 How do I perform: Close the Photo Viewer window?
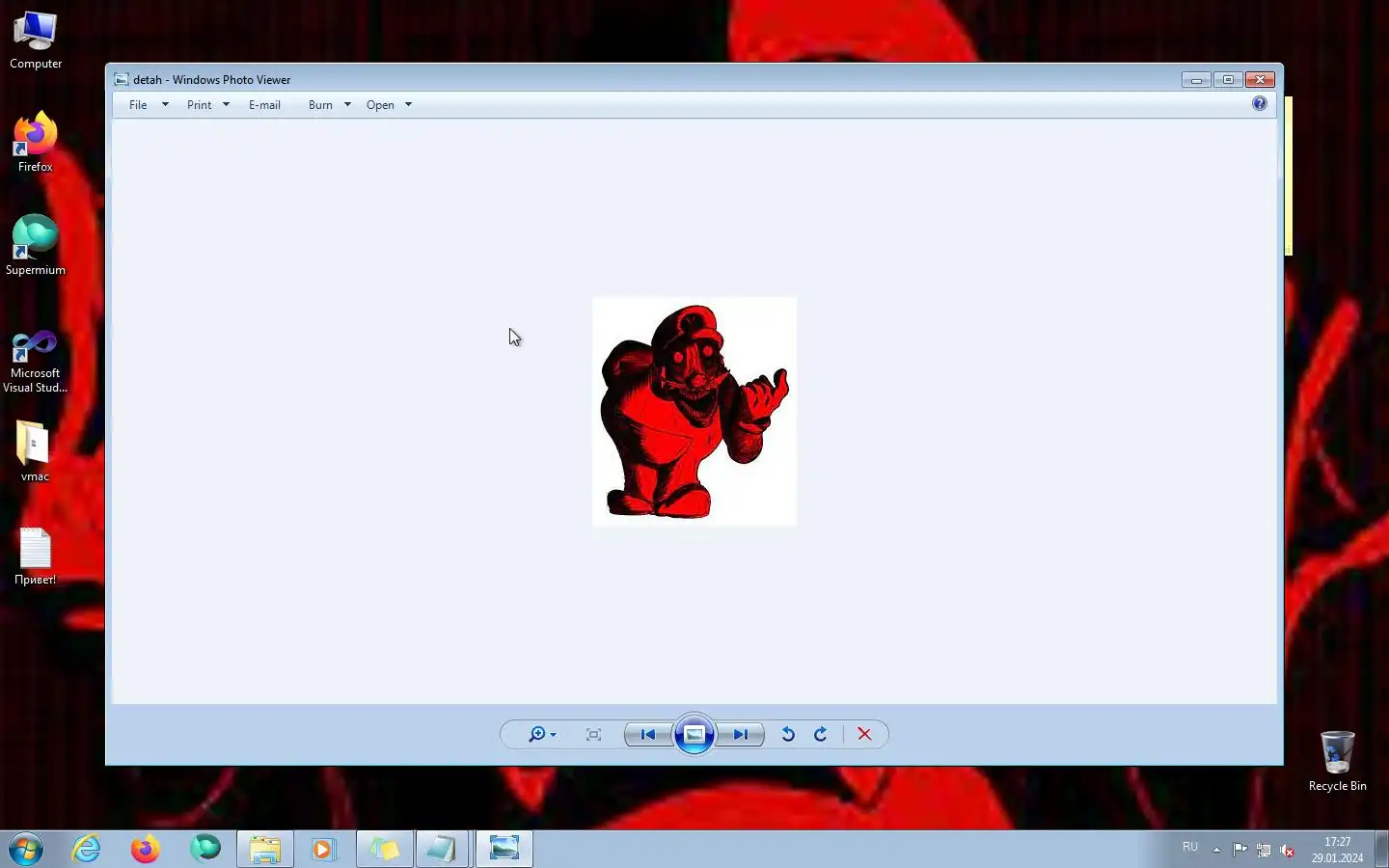tap(1260, 80)
